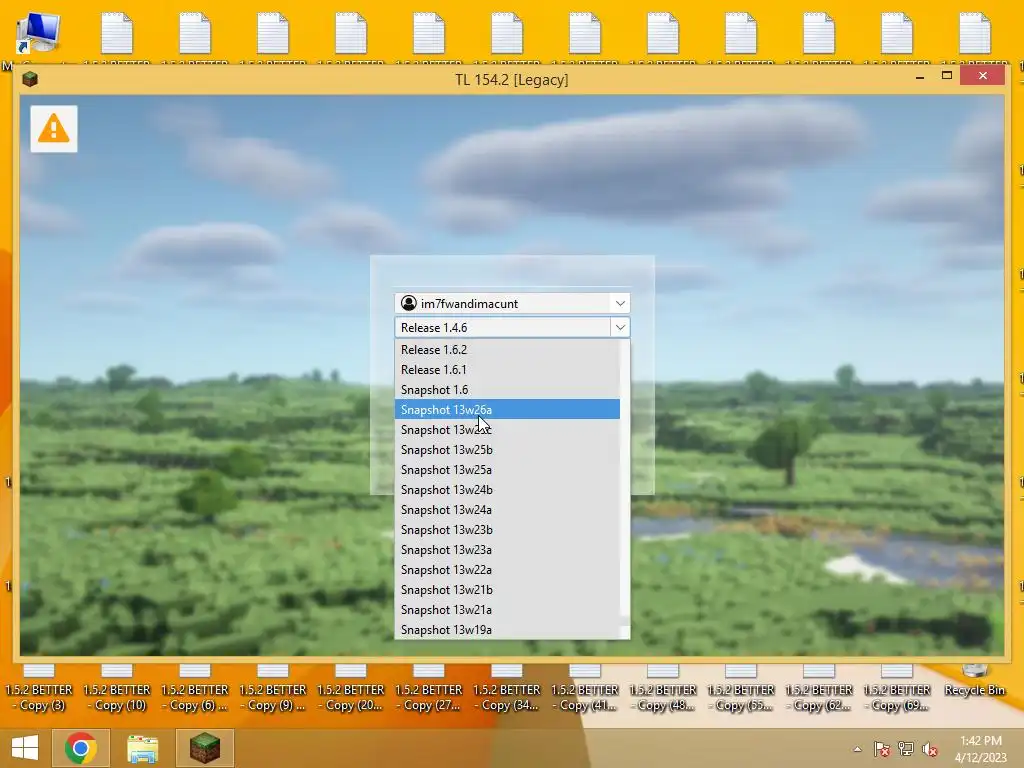
Task: Collapse the version dropdown arrow beside Release 1.4.6
Action: (620, 327)
